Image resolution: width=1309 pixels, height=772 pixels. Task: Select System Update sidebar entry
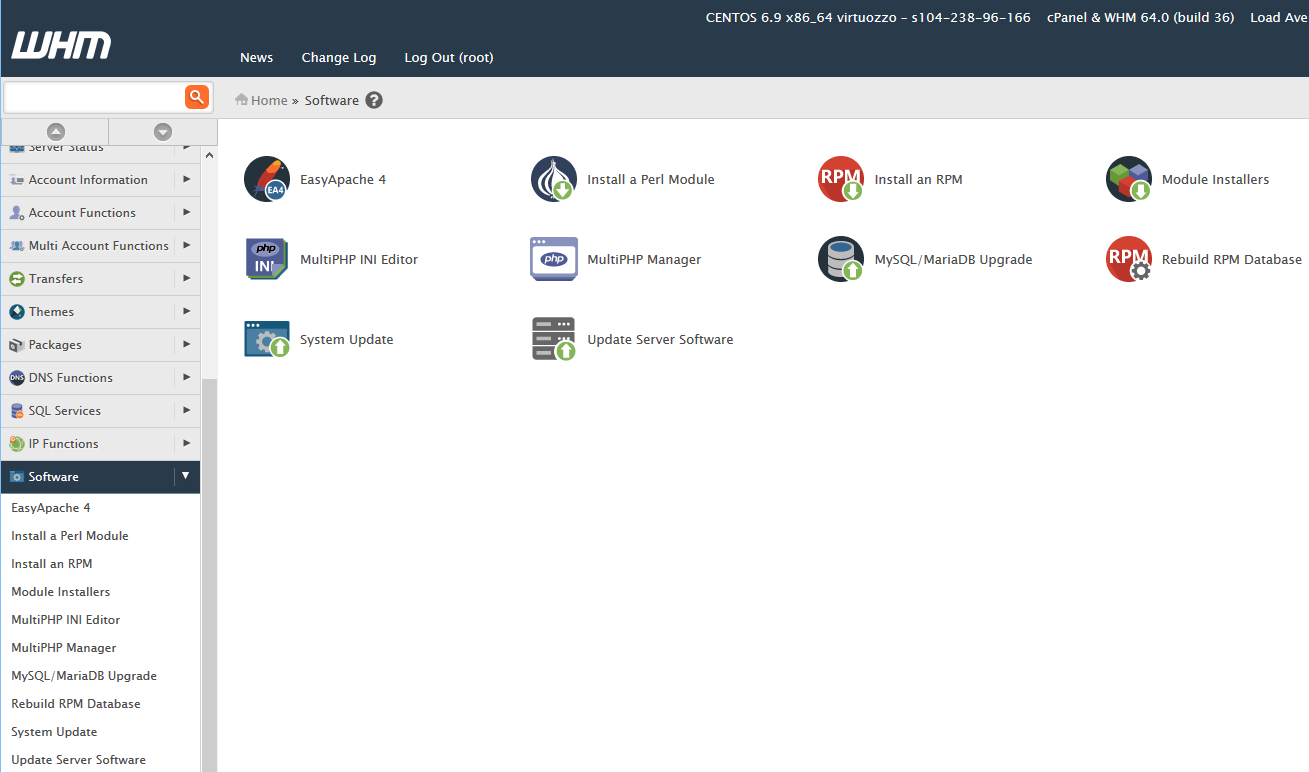[54, 732]
